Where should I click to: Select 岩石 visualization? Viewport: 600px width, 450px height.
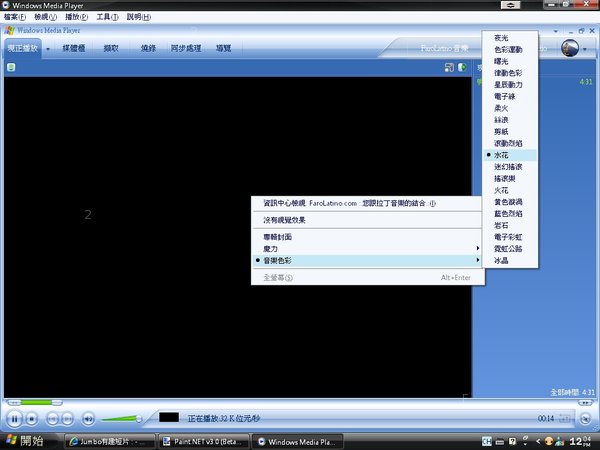click(510, 225)
